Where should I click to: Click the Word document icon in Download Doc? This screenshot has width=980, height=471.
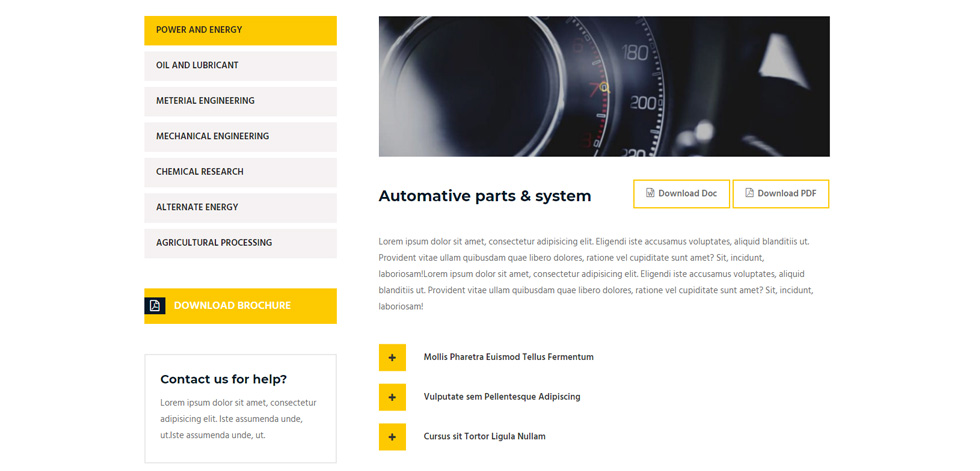coord(650,193)
